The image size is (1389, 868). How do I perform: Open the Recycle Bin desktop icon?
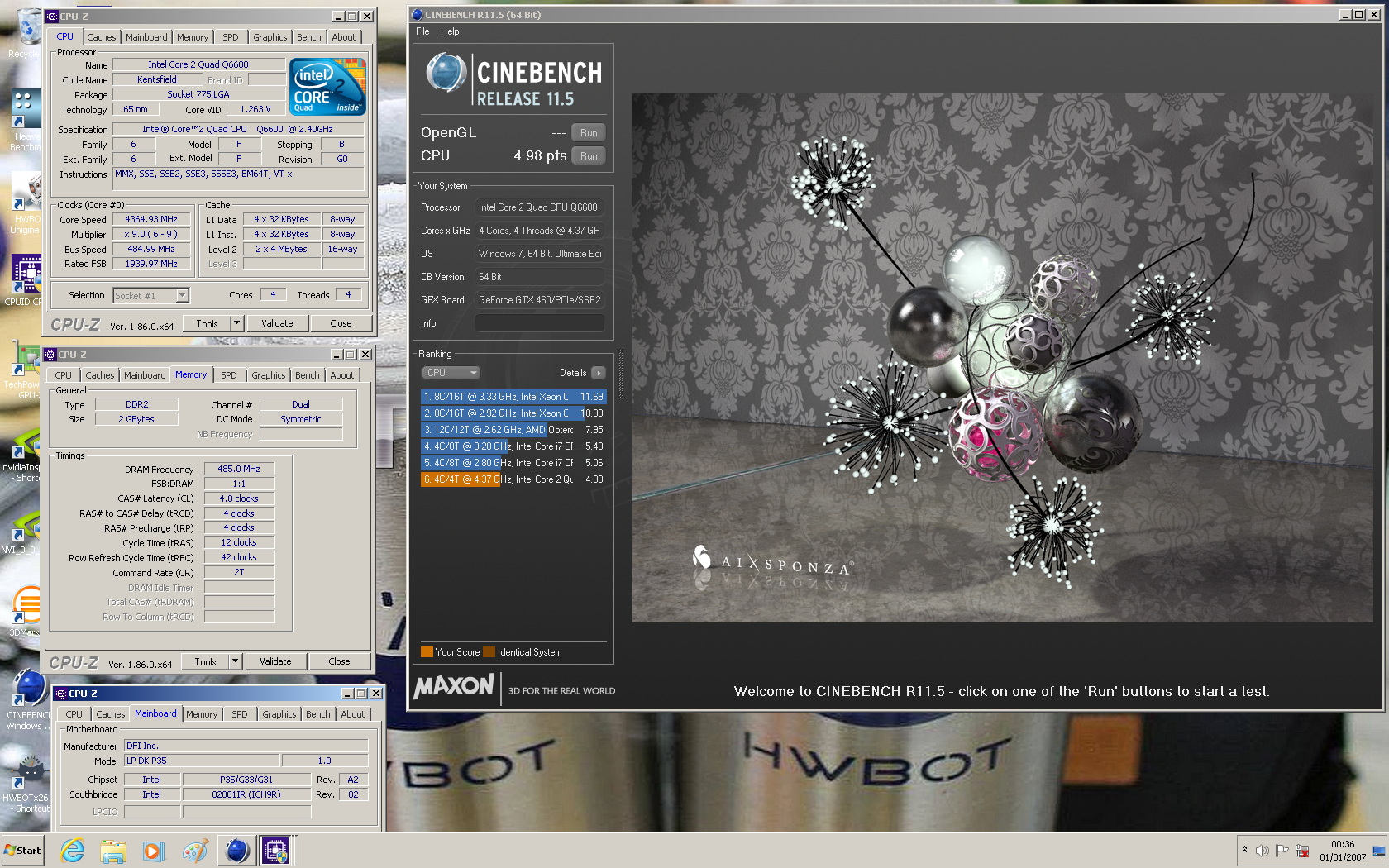25,33
